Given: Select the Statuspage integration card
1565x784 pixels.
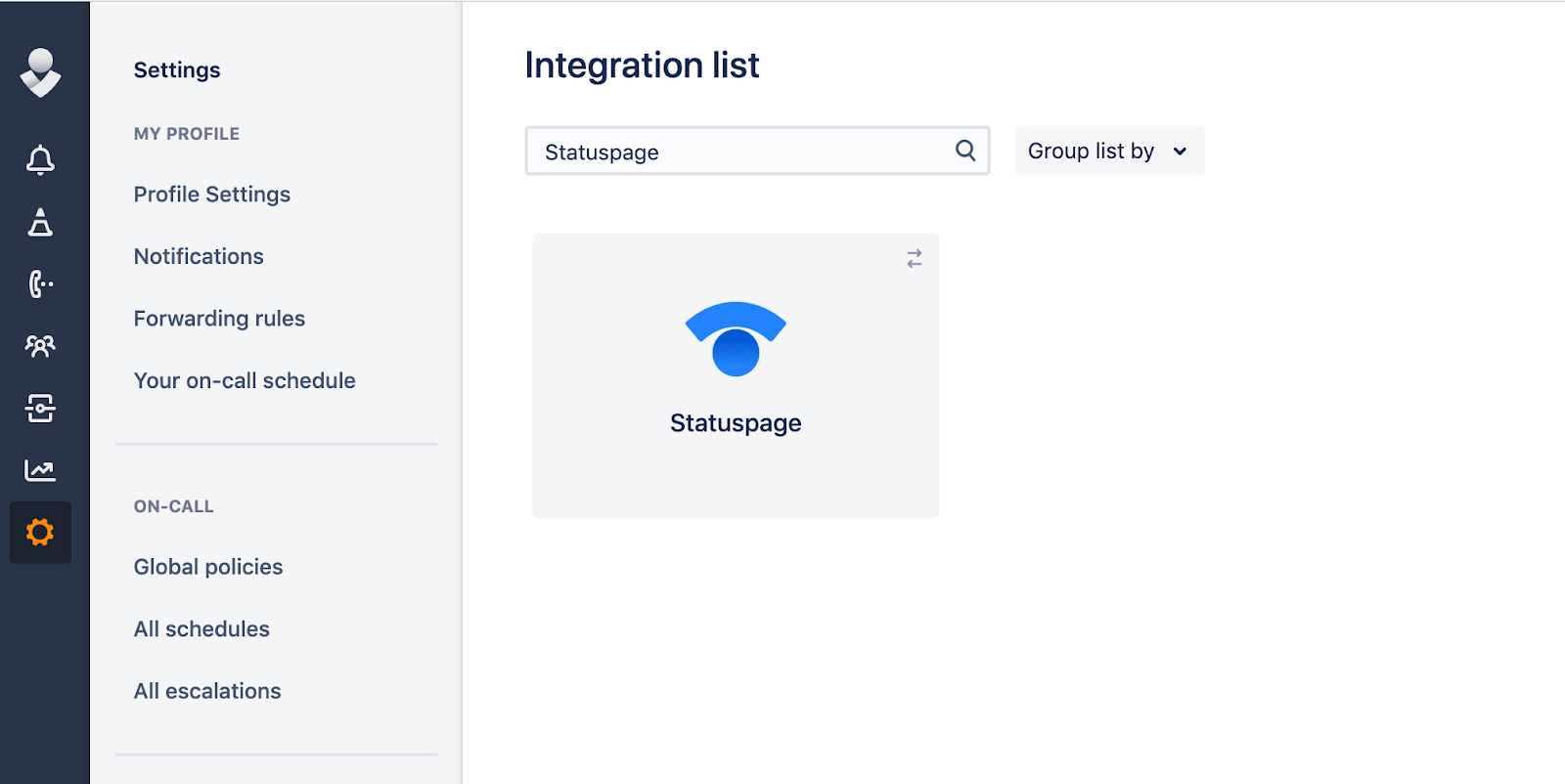Looking at the screenshot, I should tap(736, 375).
